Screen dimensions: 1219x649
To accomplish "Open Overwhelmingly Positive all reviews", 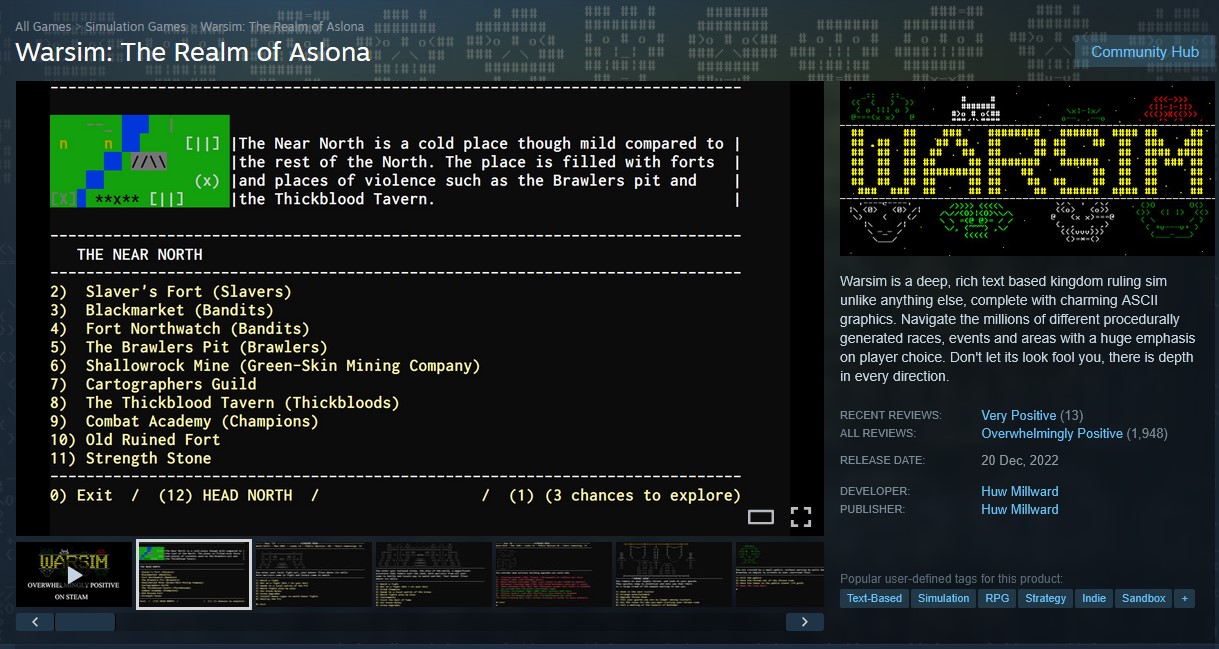I will 1052,433.
